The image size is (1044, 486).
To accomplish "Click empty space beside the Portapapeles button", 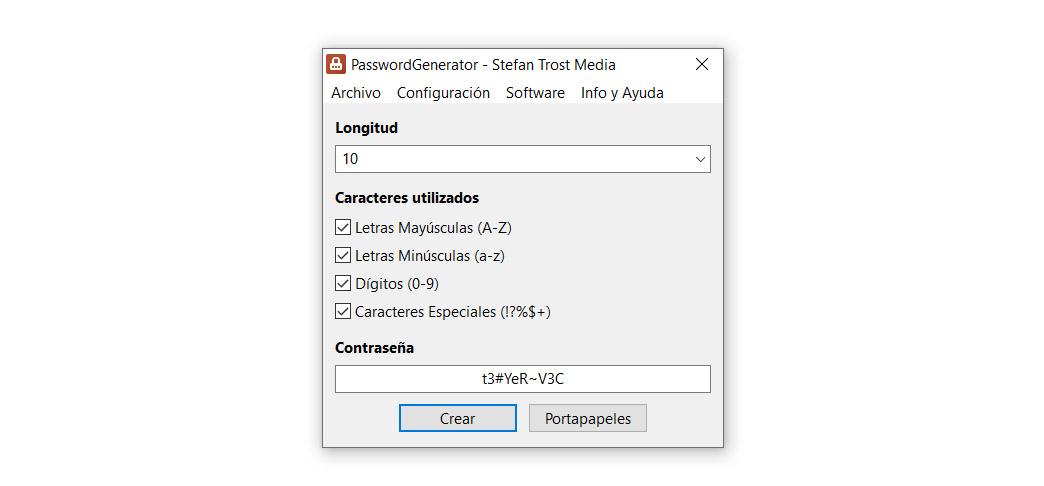I will 683,418.
